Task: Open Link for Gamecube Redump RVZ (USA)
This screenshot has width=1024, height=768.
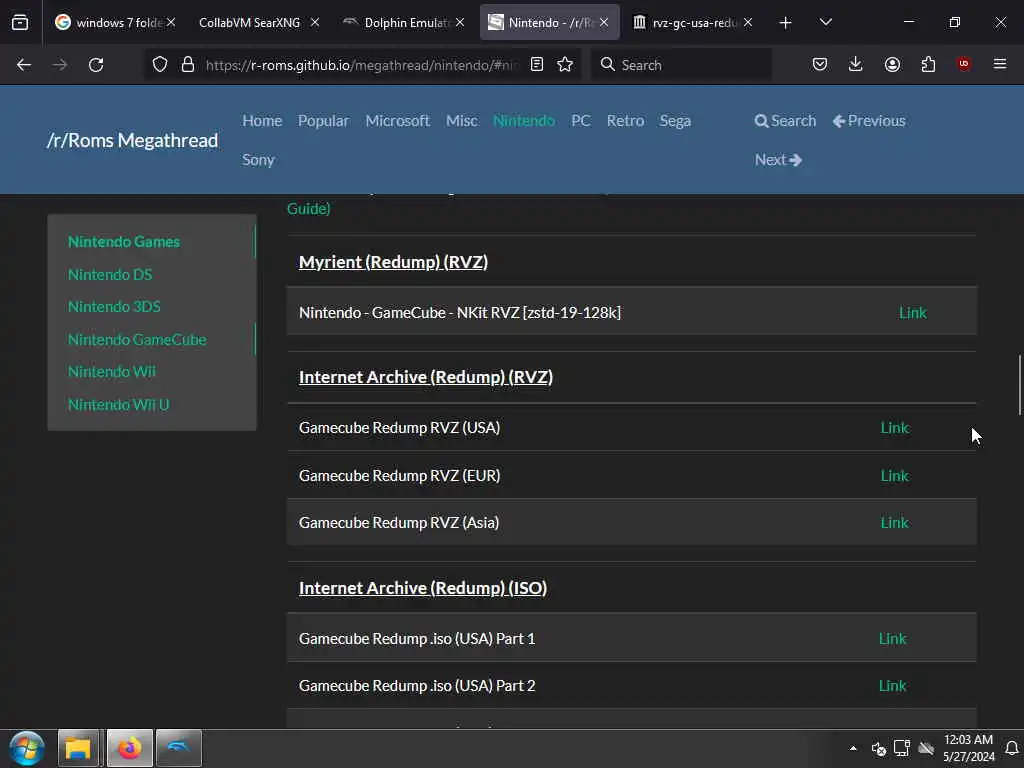Action: tap(894, 428)
